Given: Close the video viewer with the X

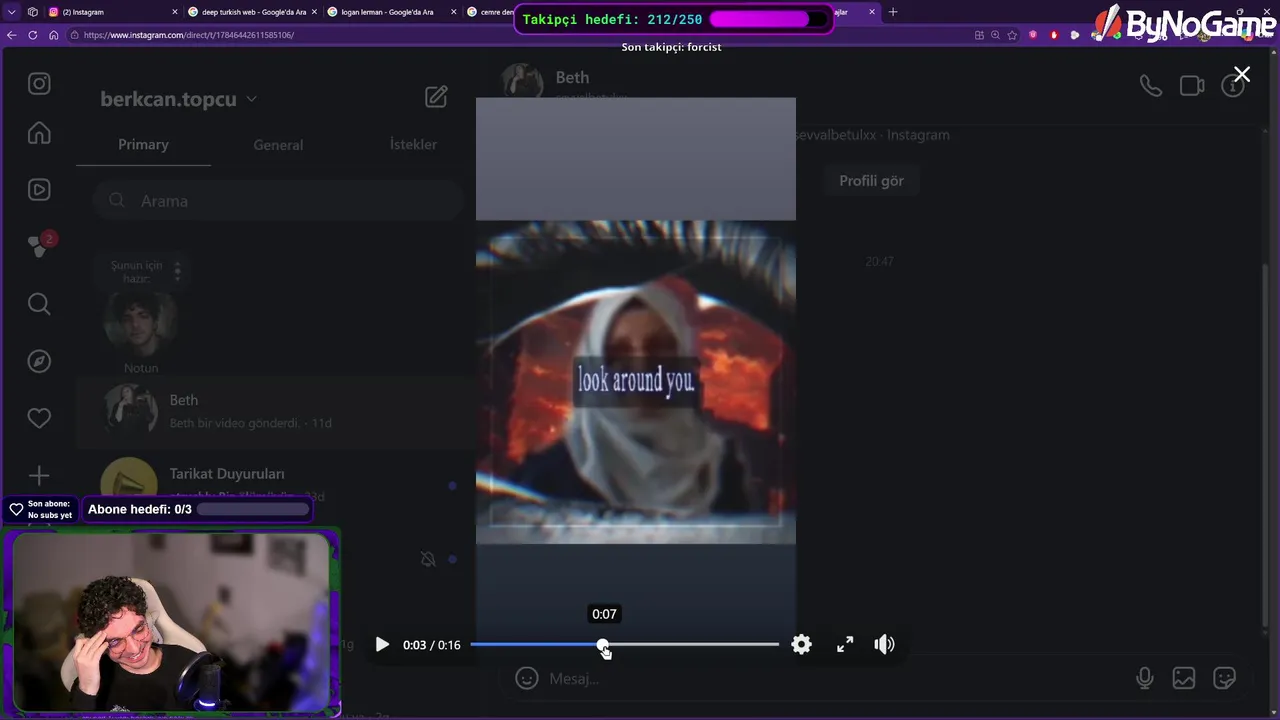Looking at the screenshot, I should [1242, 75].
